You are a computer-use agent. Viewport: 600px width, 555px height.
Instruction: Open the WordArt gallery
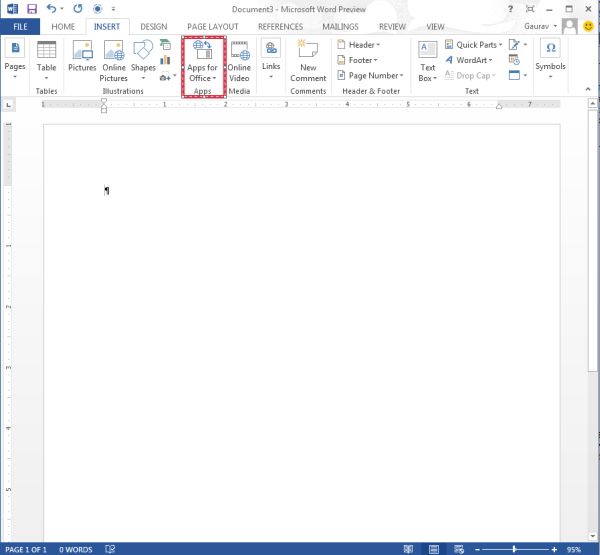point(468,60)
